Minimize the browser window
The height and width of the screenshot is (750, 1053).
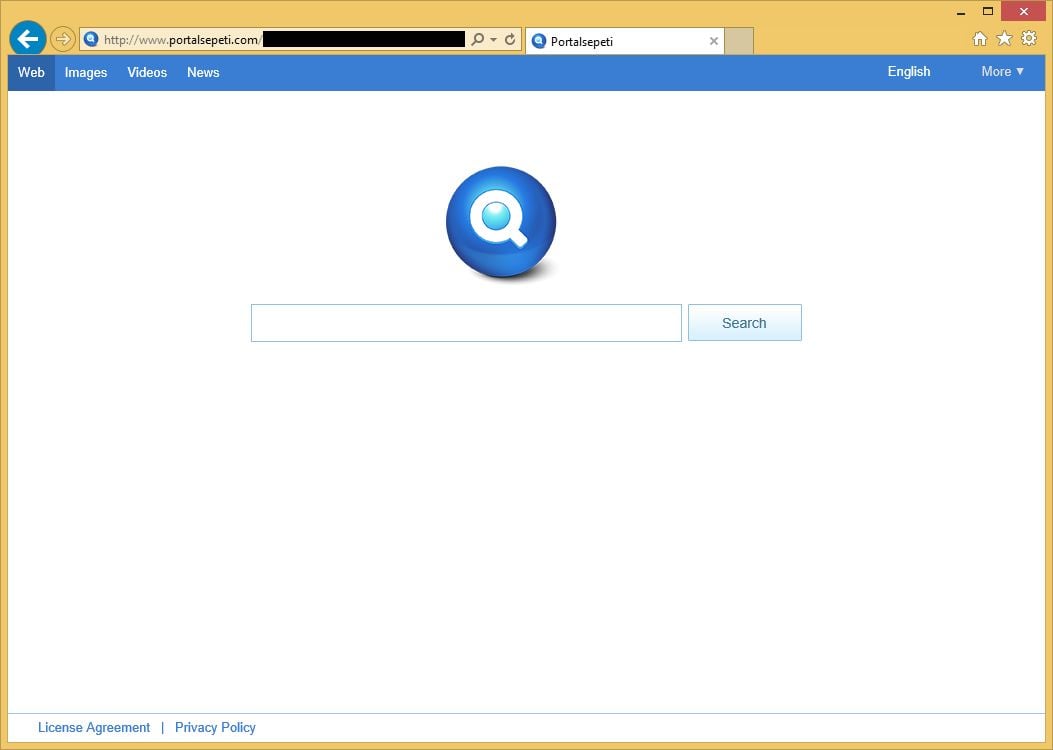click(x=961, y=11)
